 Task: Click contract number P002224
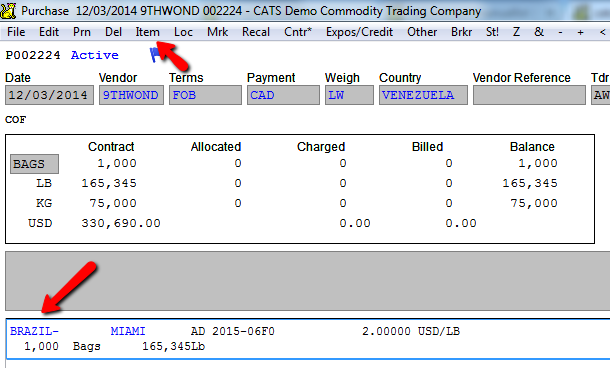[33, 55]
